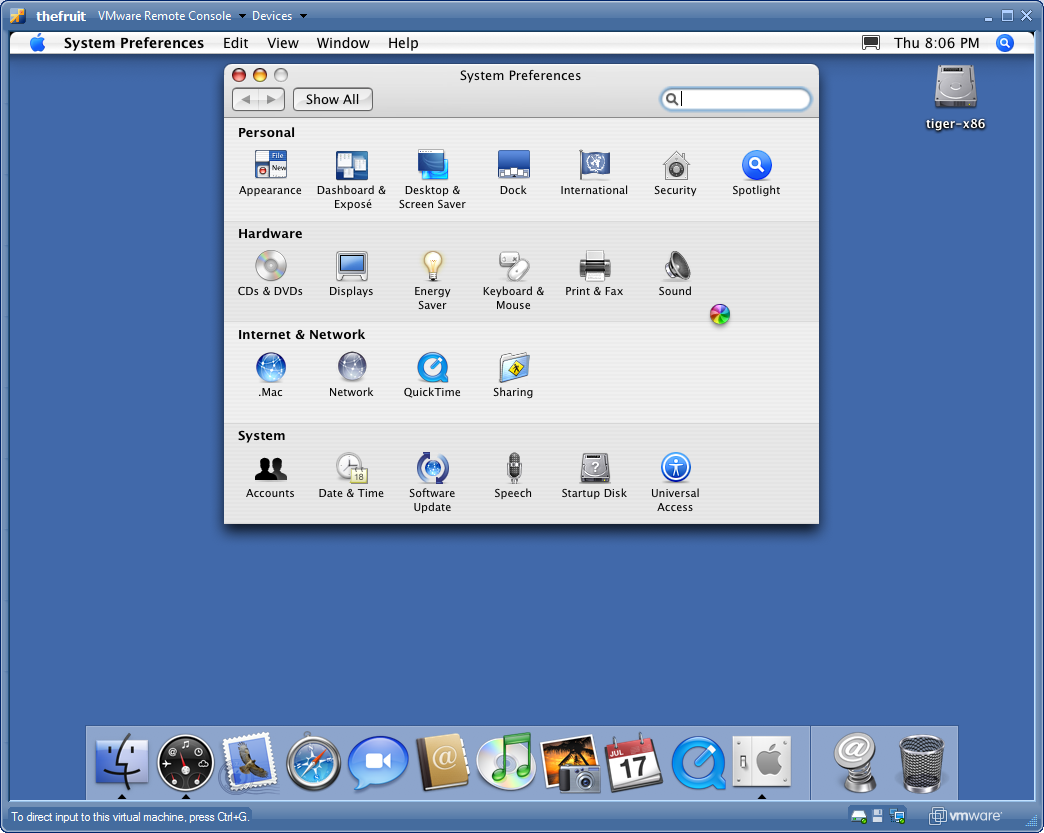
Task: Open International preferences
Action: click(594, 172)
